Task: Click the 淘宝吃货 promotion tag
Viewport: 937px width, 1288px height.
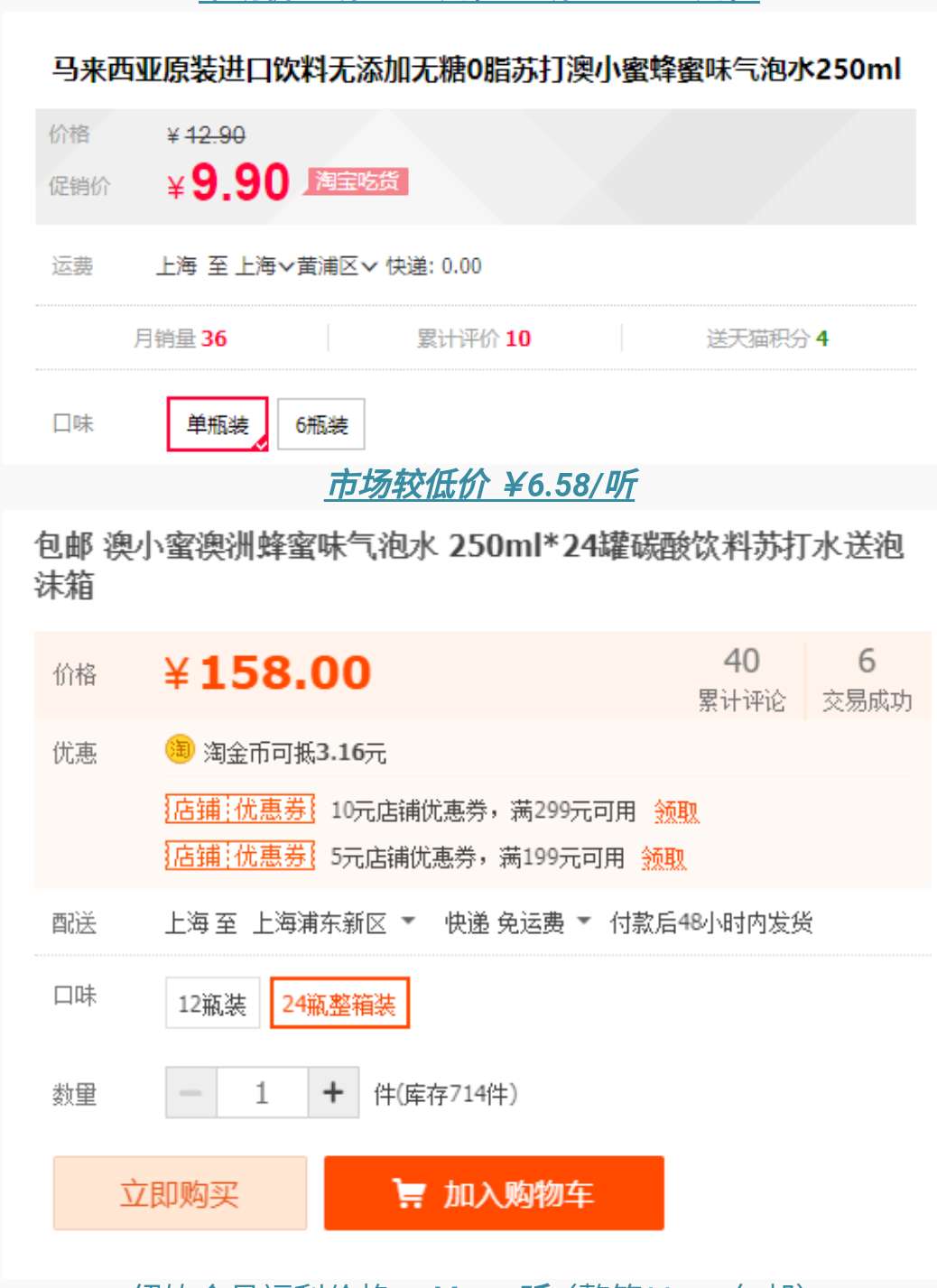Action: click(357, 181)
